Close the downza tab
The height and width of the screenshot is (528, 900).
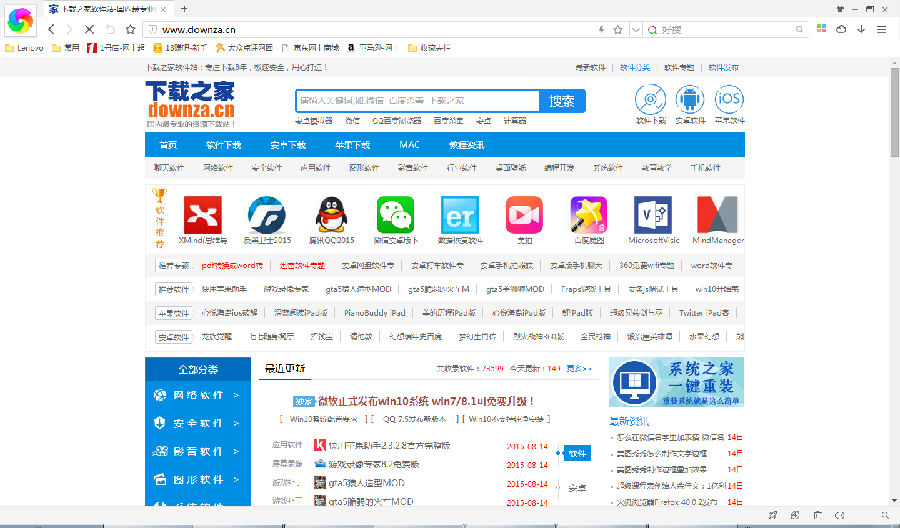click(x=164, y=9)
